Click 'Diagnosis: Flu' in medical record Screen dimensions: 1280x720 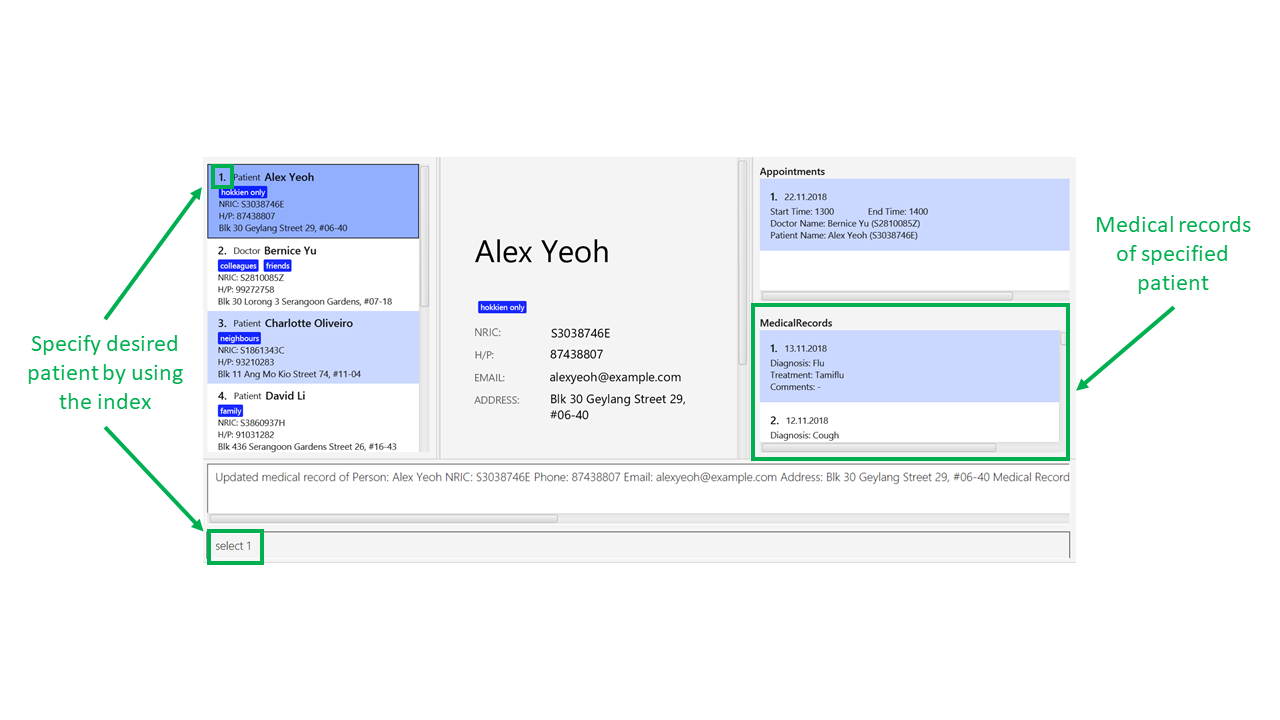tap(797, 363)
